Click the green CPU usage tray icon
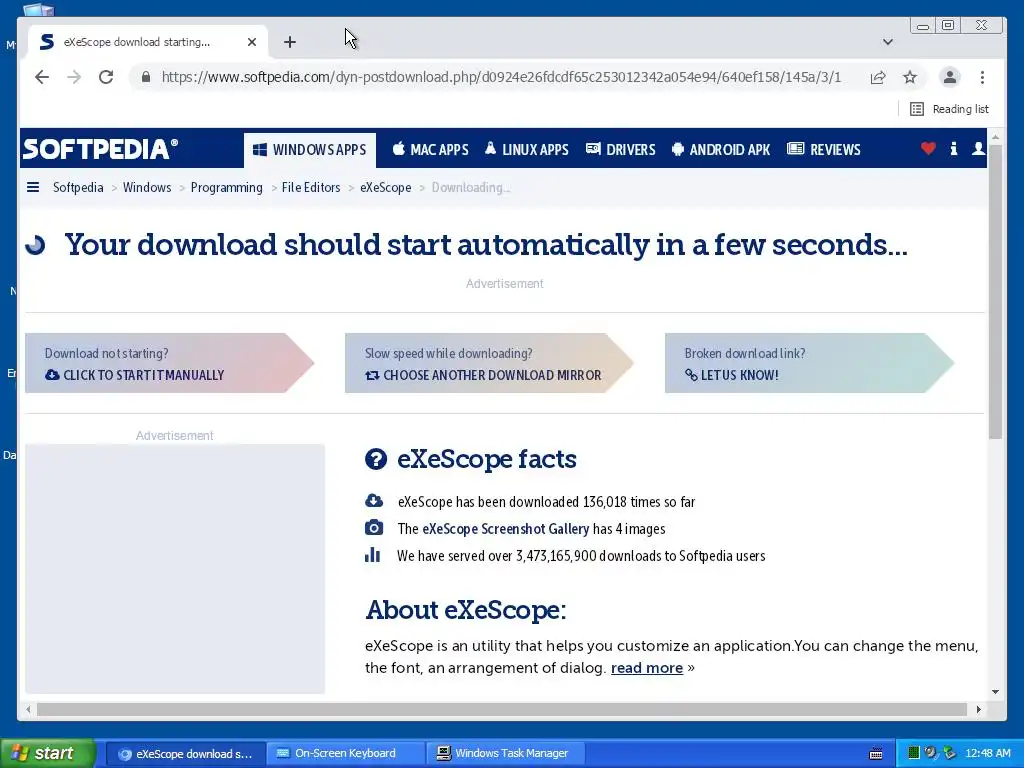 pos(914,753)
